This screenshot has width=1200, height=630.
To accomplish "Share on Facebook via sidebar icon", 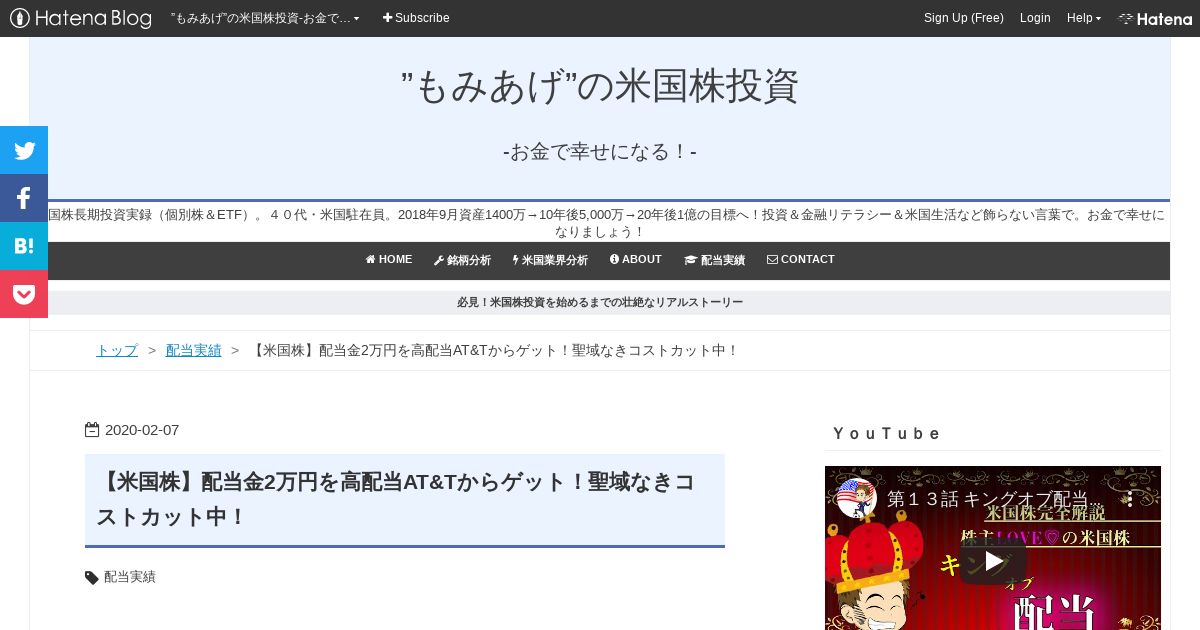I will (24, 198).
